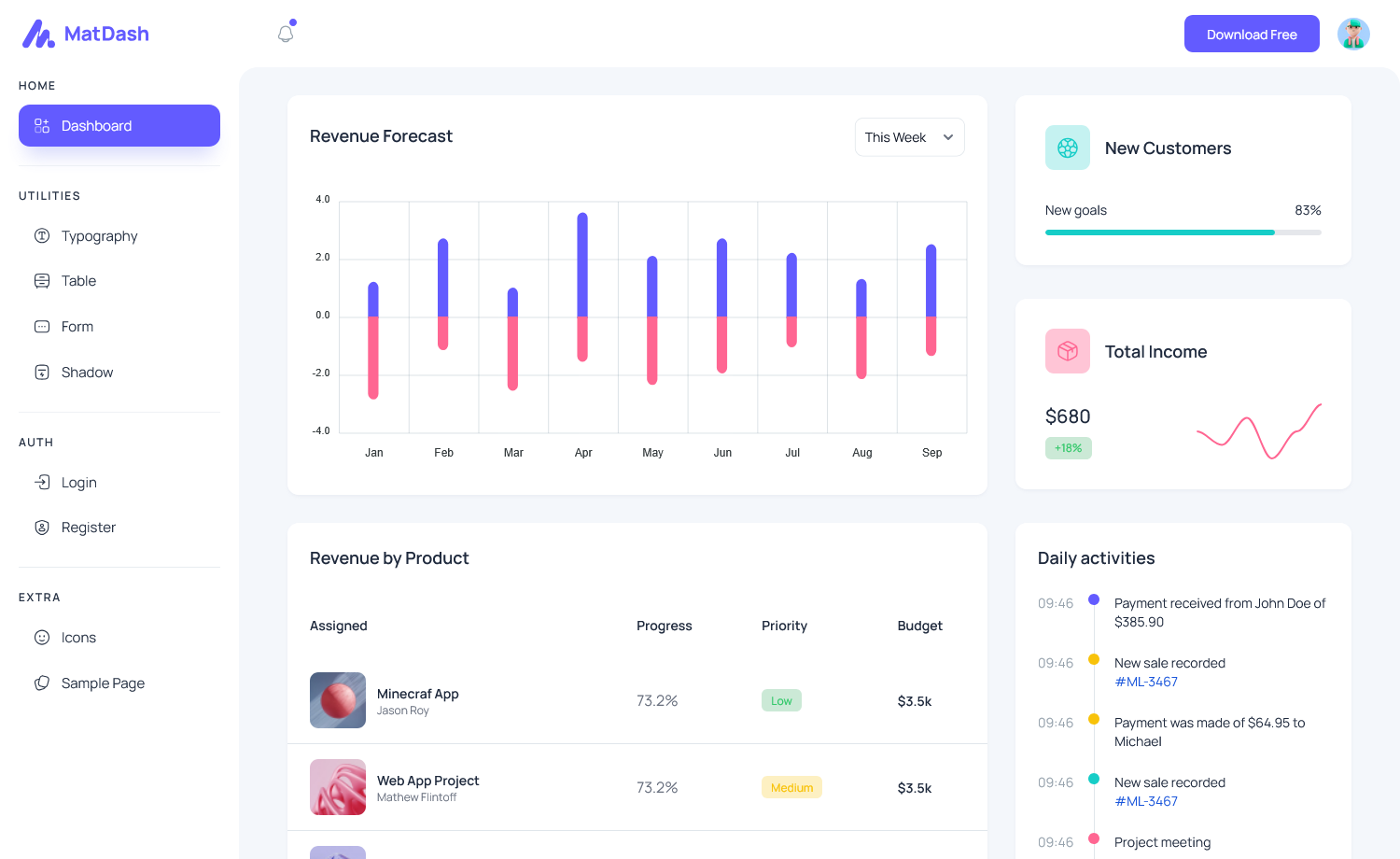The width and height of the screenshot is (1400, 859).
Task: Go to the Table page
Action: coord(78,281)
